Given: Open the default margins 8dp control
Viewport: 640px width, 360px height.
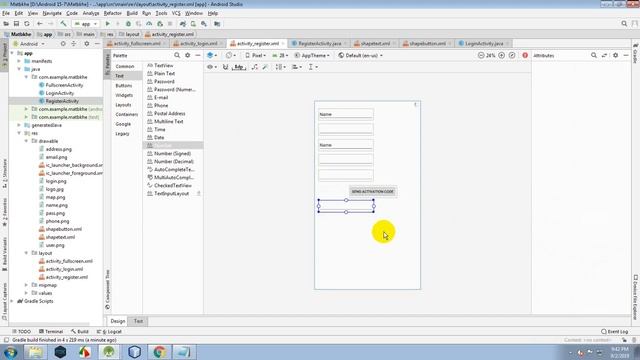Looking at the screenshot, I should pos(239,67).
